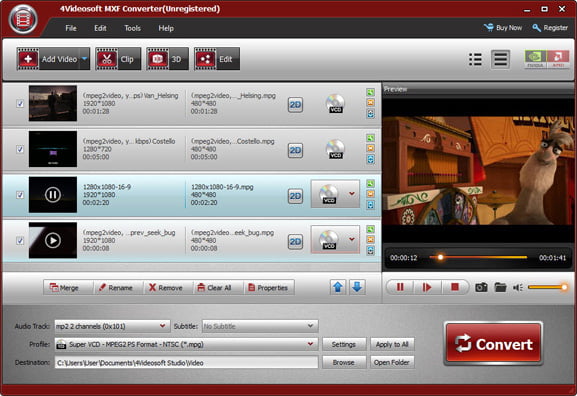Select the Van_Helsing video thumbnail

(53, 103)
